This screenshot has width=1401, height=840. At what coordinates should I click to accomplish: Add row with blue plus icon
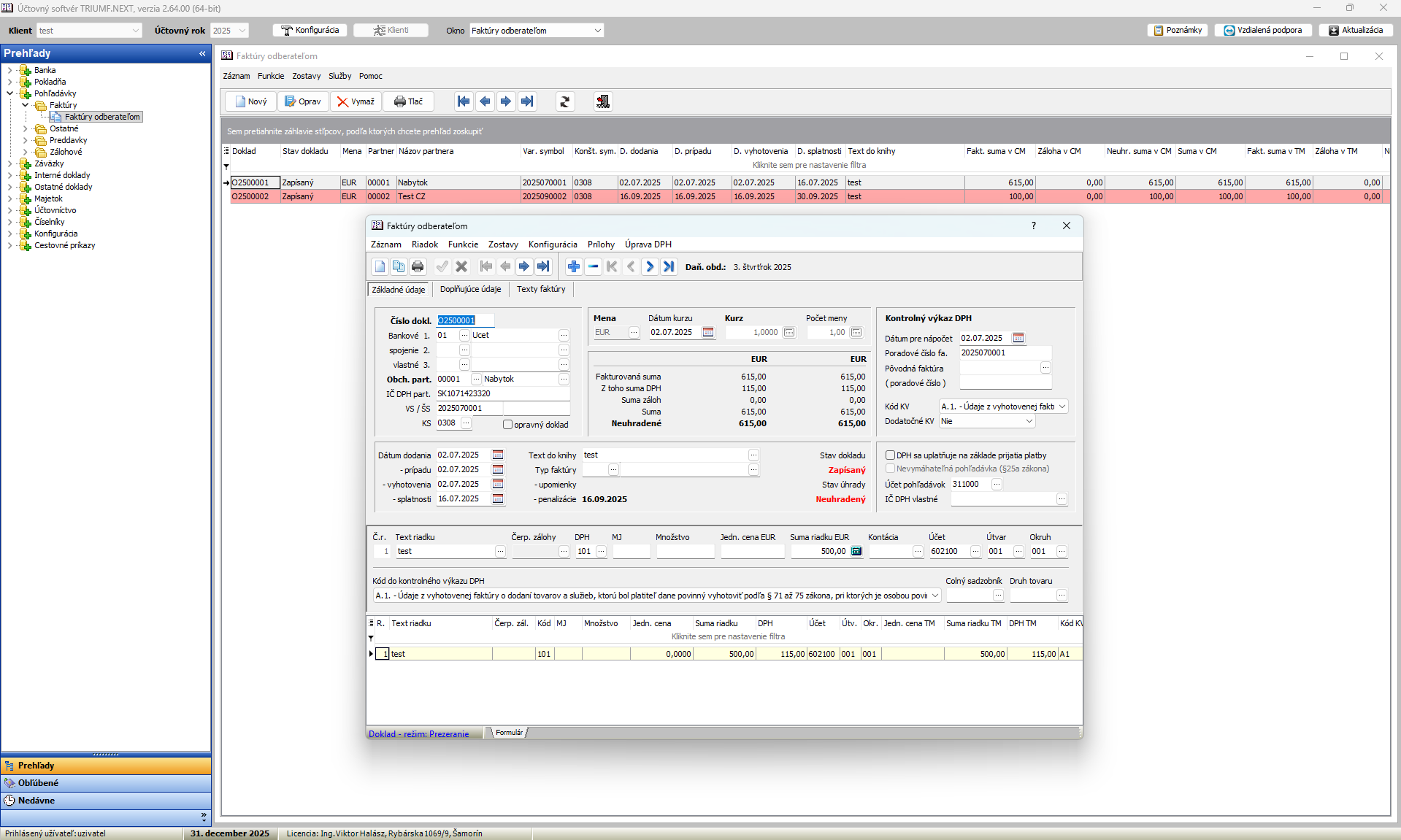tap(573, 266)
